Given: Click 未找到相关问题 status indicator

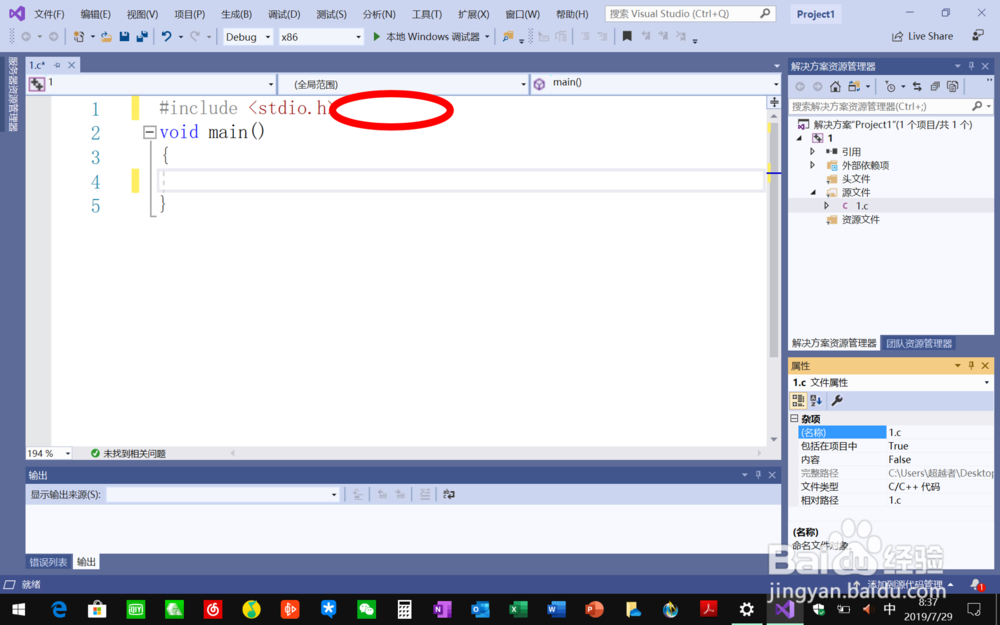Looking at the screenshot, I should (x=128, y=453).
